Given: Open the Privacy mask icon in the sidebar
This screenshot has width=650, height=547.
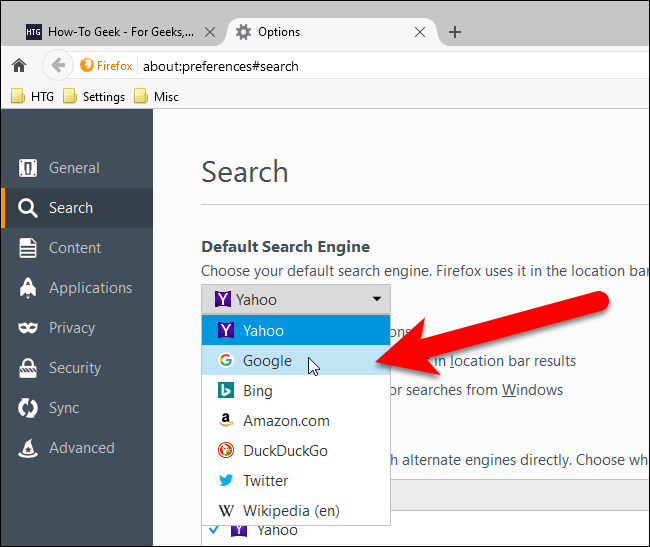Looking at the screenshot, I should [x=29, y=328].
